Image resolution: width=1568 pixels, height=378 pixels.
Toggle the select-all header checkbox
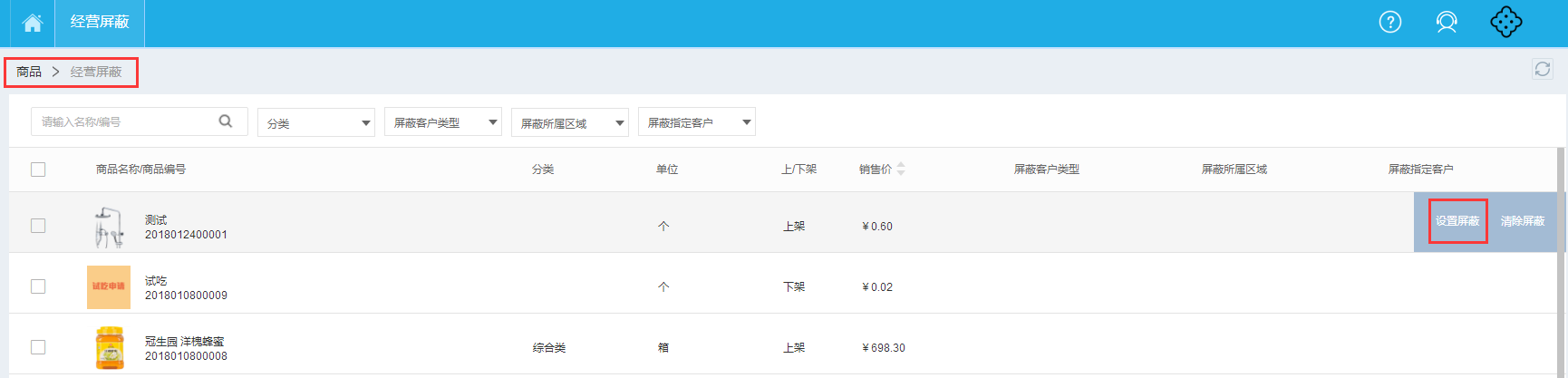[x=38, y=170]
